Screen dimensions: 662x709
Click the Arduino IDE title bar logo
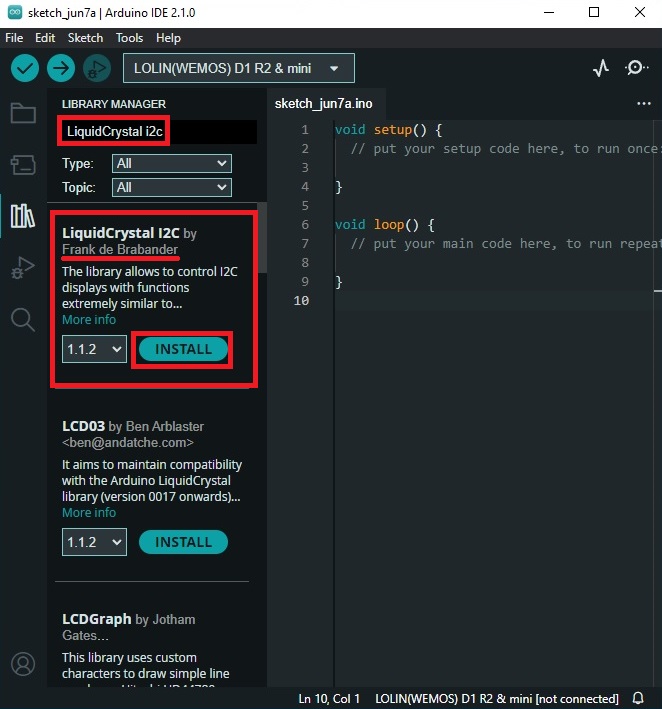point(15,12)
